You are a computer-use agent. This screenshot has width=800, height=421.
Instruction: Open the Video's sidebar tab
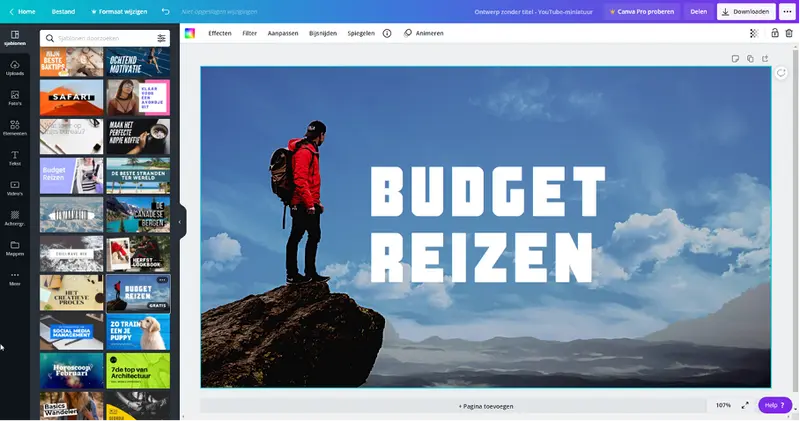(15, 188)
